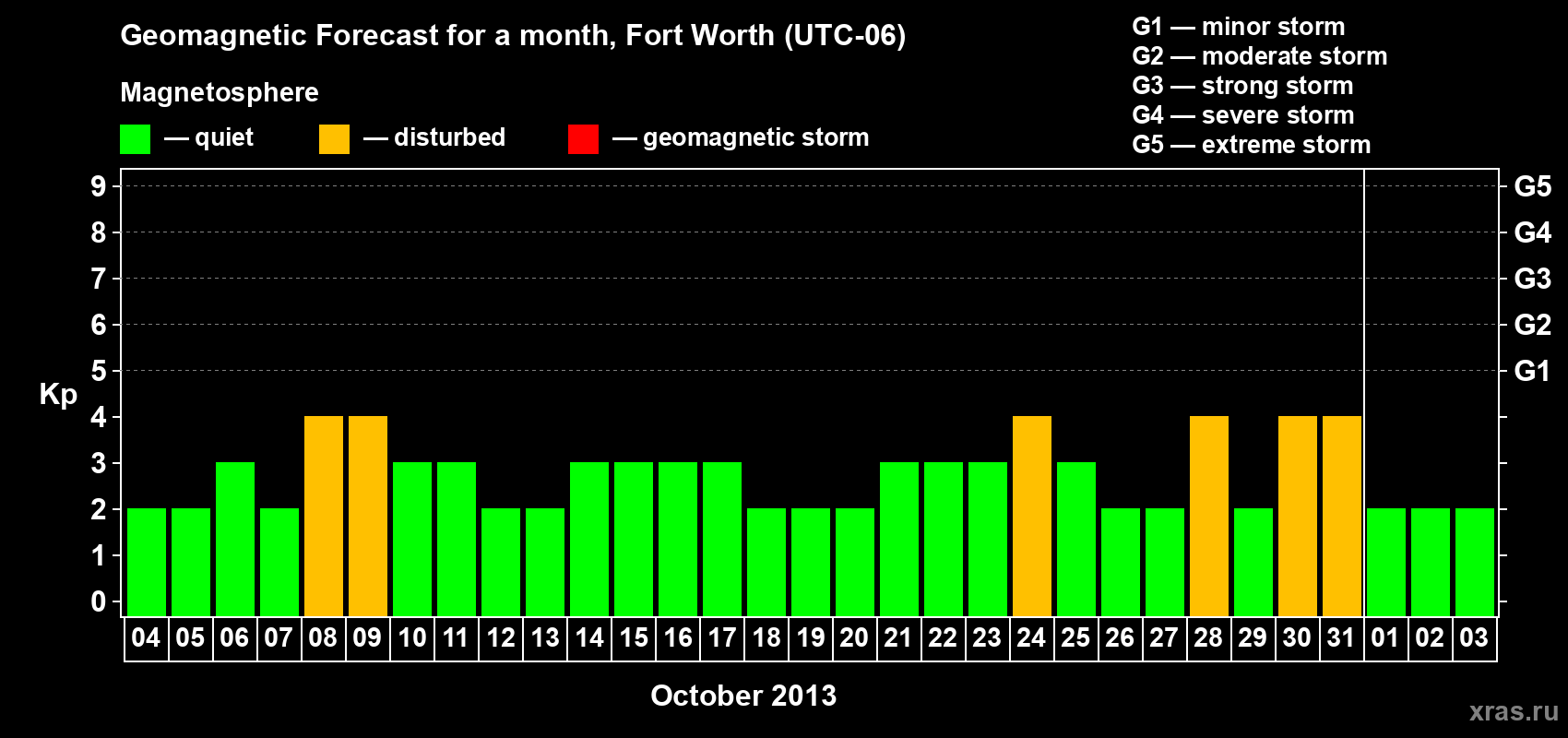Image resolution: width=1568 pixels, height=738 pixels.
Task: Click the green bar for day 22
Action: click(944, 540)
